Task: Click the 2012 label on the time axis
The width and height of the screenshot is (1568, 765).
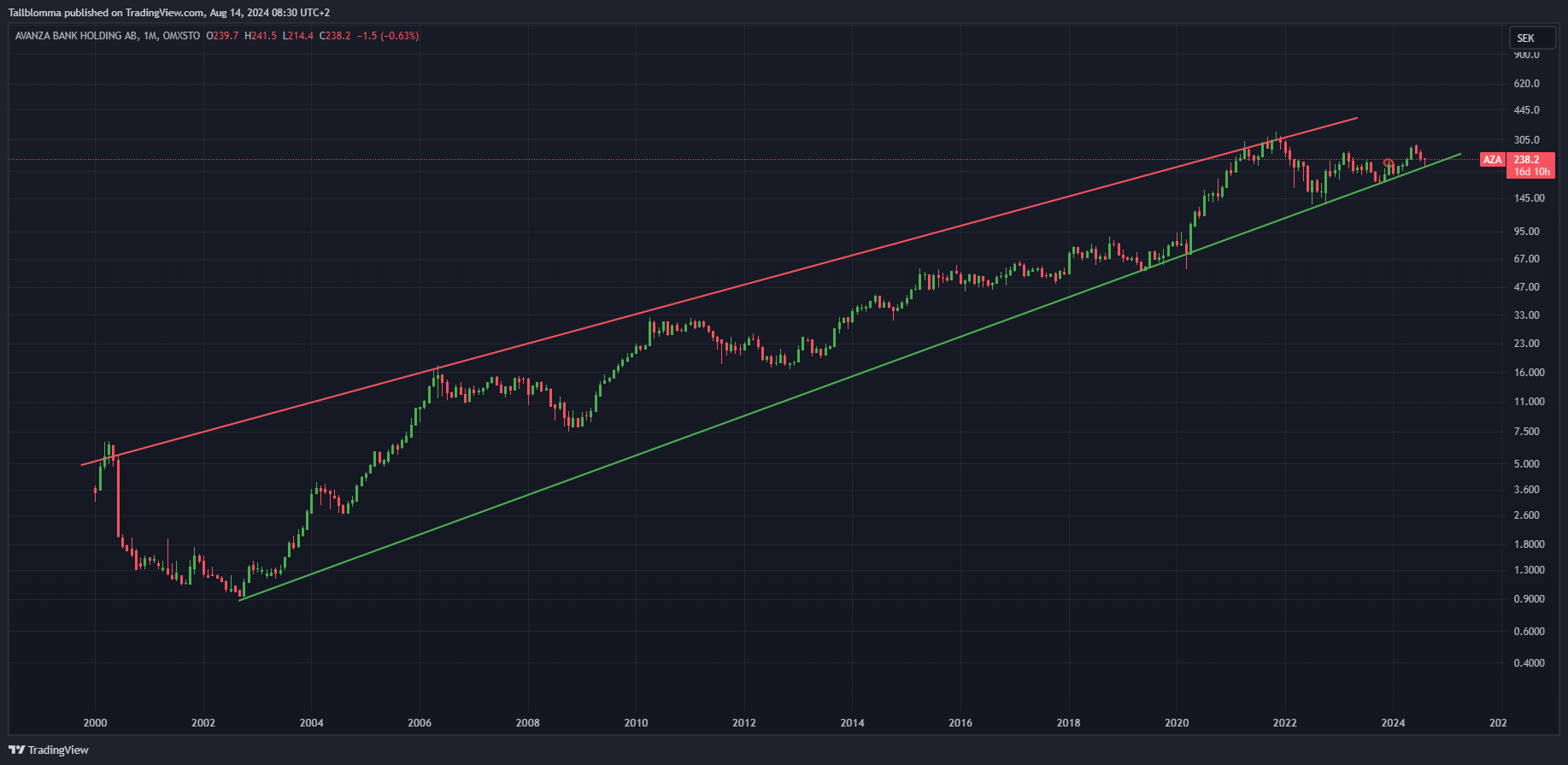Action: click(x=744, y=722)
